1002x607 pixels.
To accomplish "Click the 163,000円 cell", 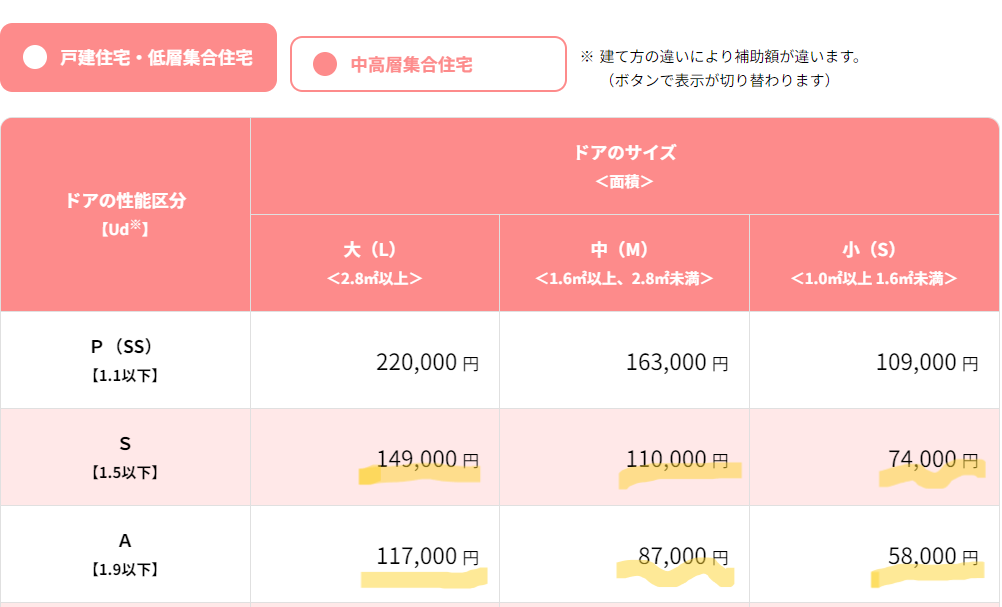I will 624,360.
